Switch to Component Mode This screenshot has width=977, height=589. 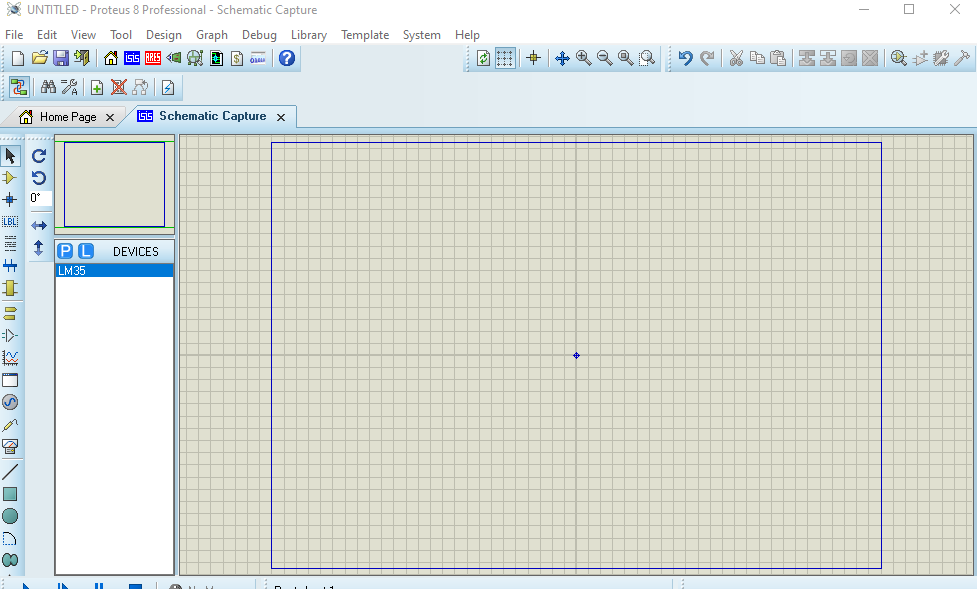point(9,178)
